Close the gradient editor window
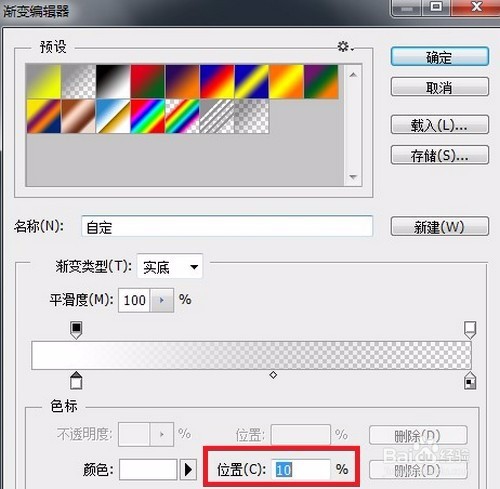 476,7
